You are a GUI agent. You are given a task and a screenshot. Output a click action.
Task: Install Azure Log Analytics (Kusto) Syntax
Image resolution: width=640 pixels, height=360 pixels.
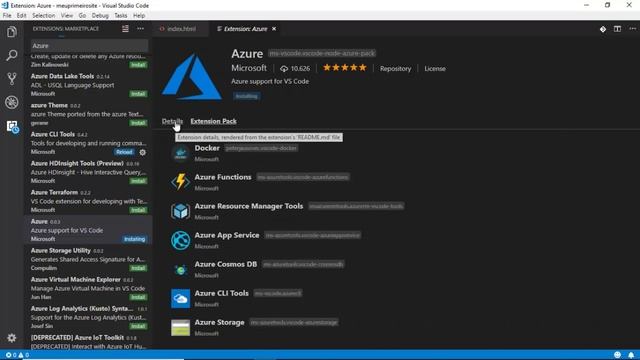[x=138, y=326]
